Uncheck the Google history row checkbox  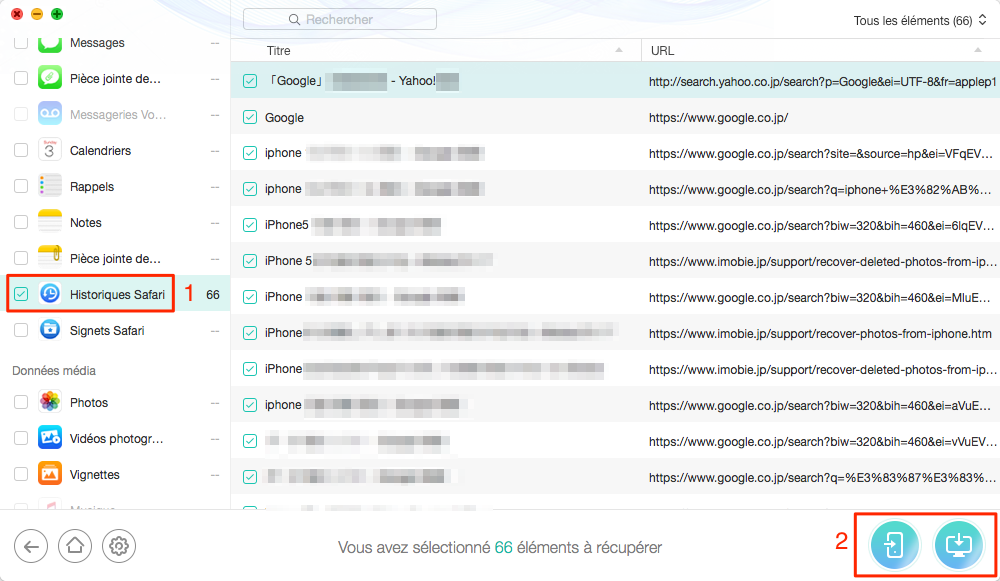click(x=250, y=117)
